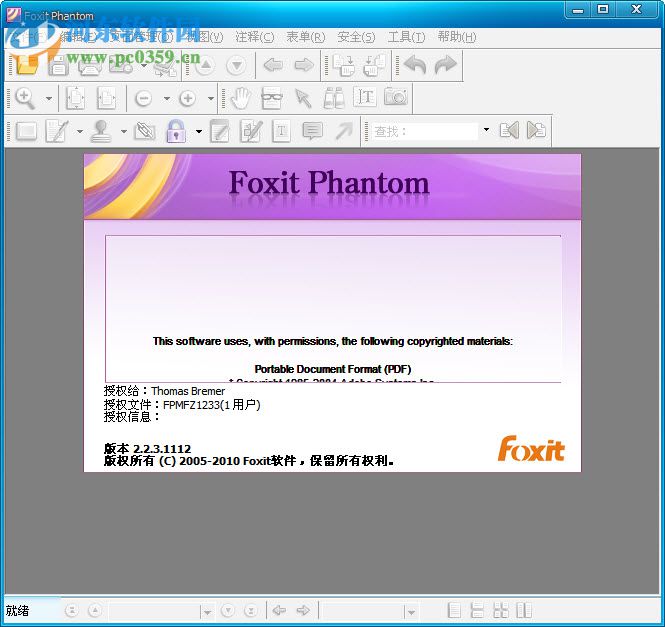The width and height of the screenshot is (665, 627).
Task: Click the Undo curved arrow icon
Action: pyautogui.click(x=415, y=65)
